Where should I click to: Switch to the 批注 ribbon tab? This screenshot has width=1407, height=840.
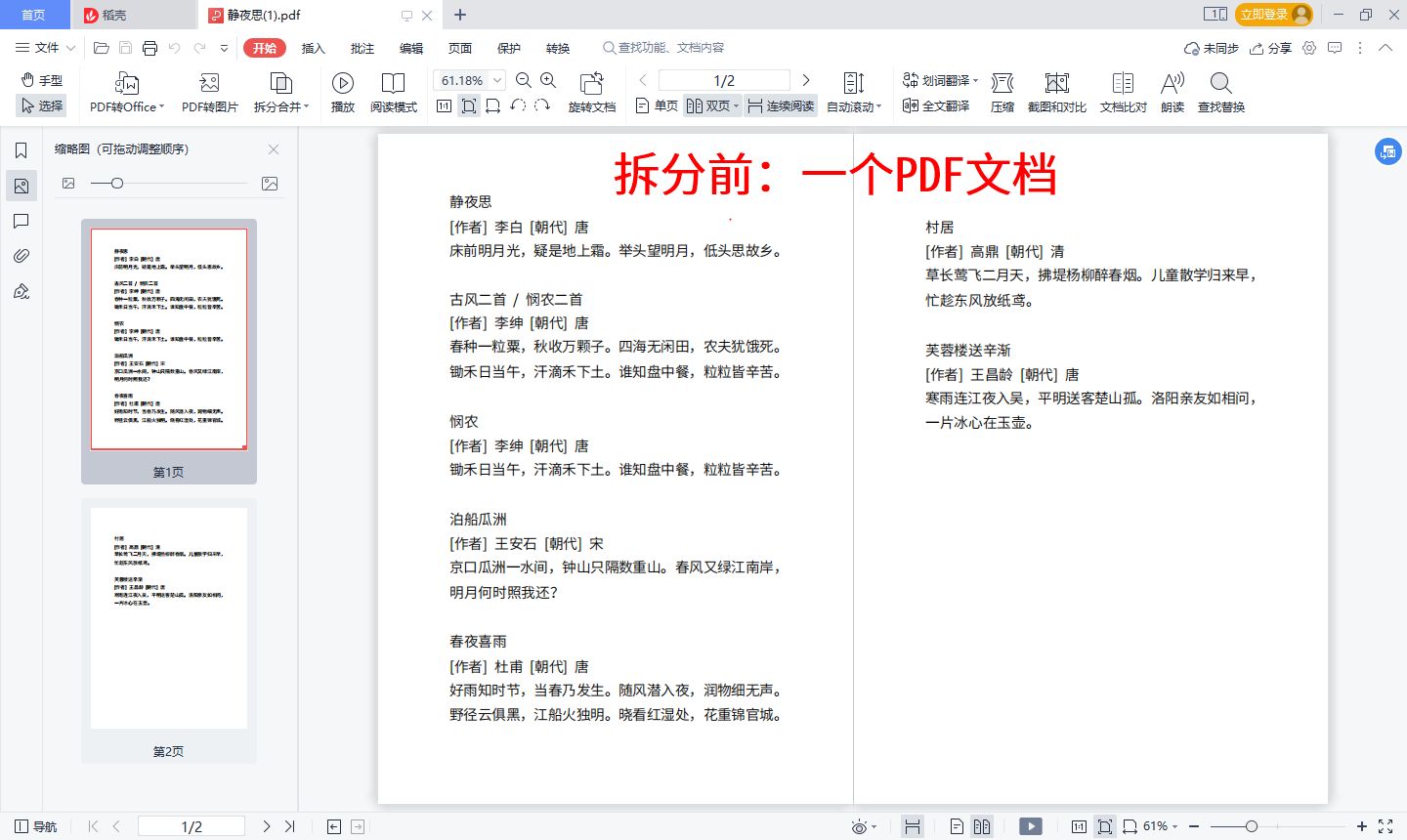point(362,48)
